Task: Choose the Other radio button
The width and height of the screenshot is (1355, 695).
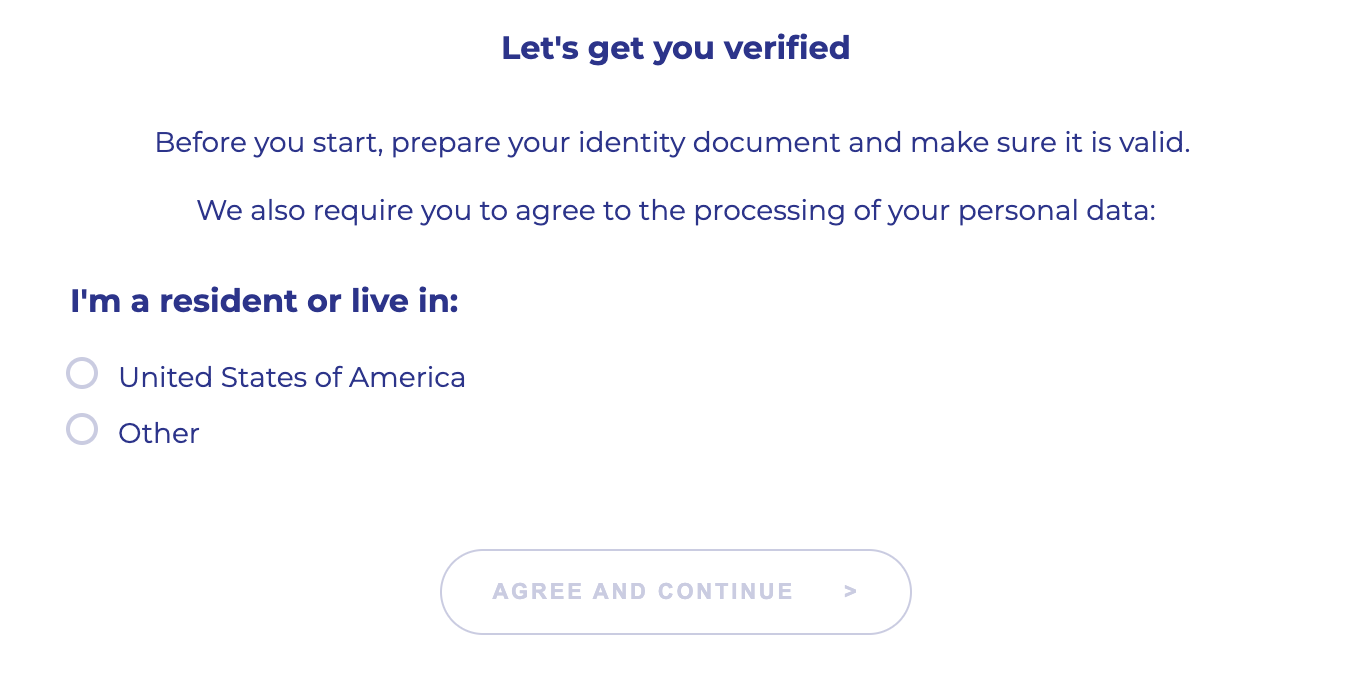Action: tap(82, 429)
